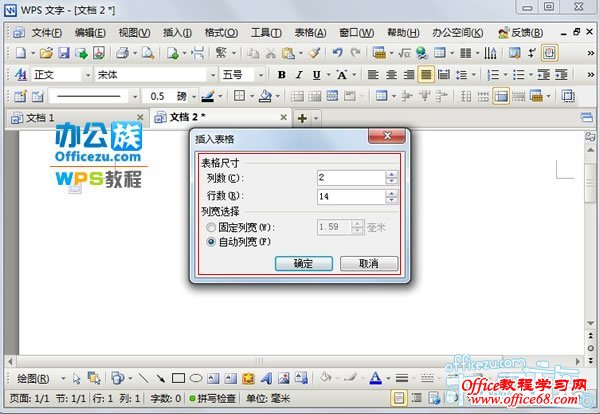Click the Undo arrow icon
The width and height of the screenshot is (600, 414).
coord(338,52)
